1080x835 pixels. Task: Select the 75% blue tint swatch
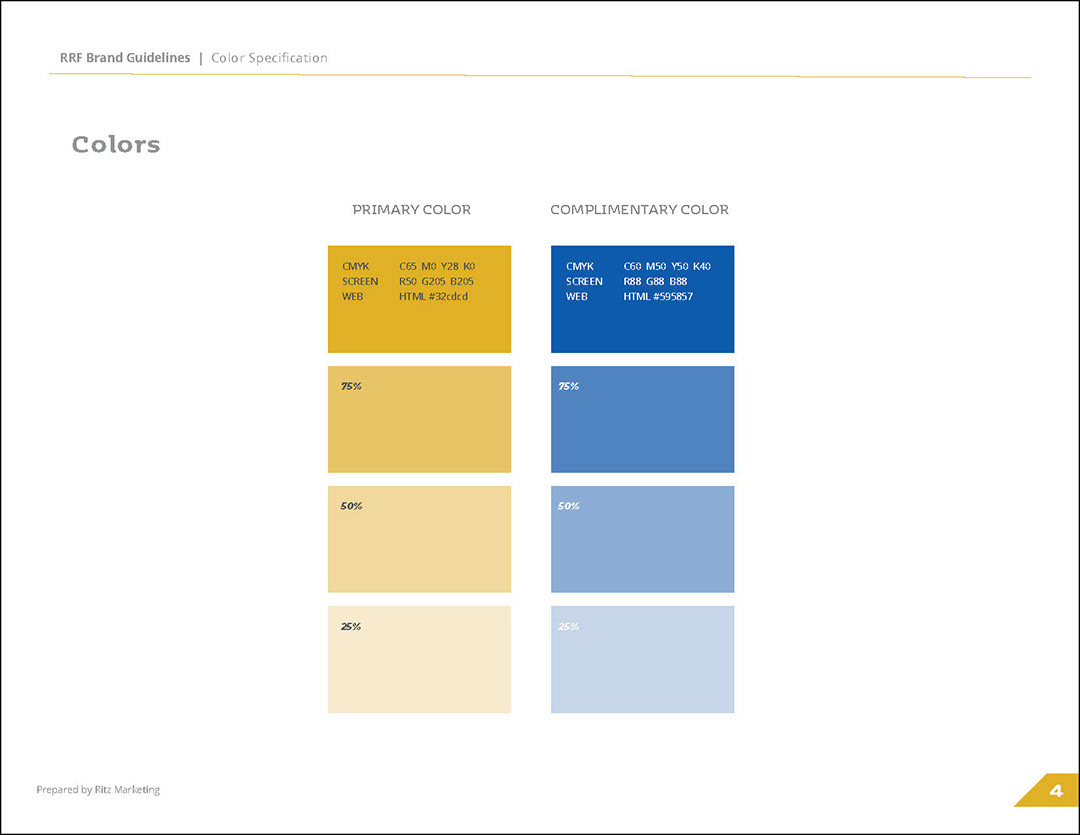[x=643, y=419]
